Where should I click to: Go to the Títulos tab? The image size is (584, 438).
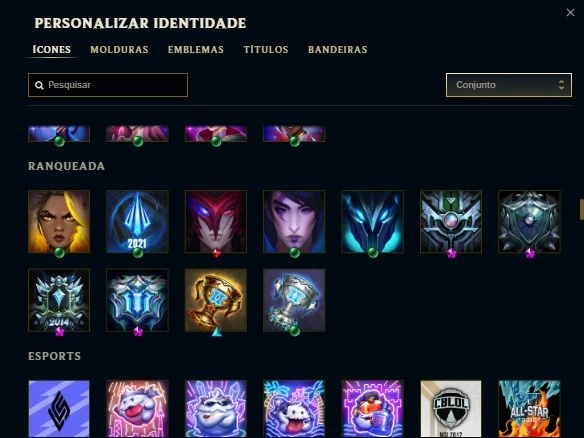(x=266, y=50)
